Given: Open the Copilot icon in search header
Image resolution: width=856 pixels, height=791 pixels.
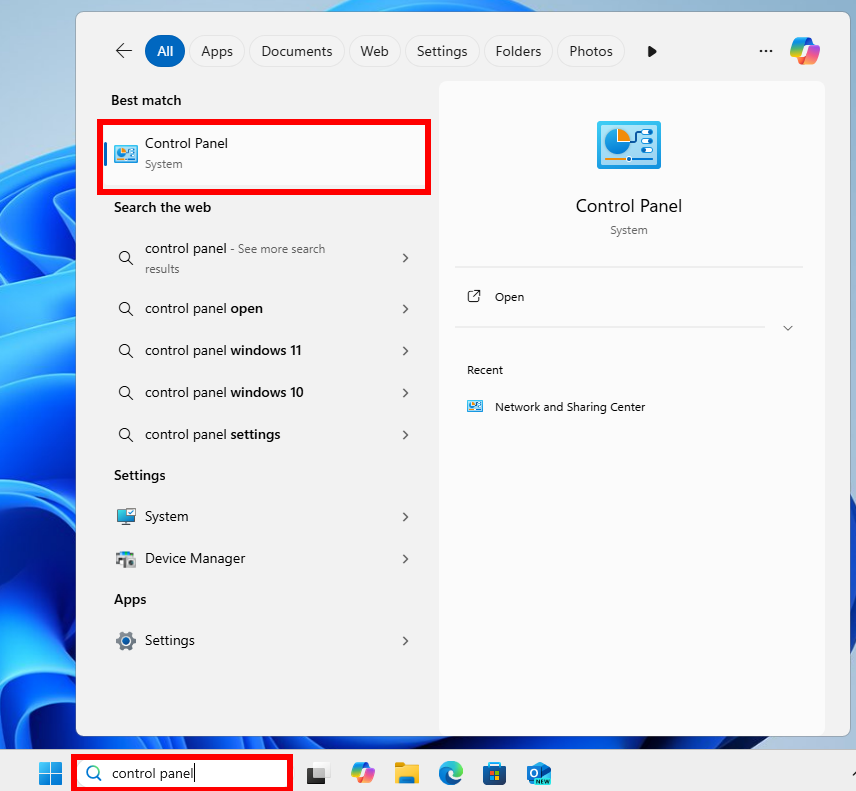Looking at the screenshot, I should pos(804,51).
